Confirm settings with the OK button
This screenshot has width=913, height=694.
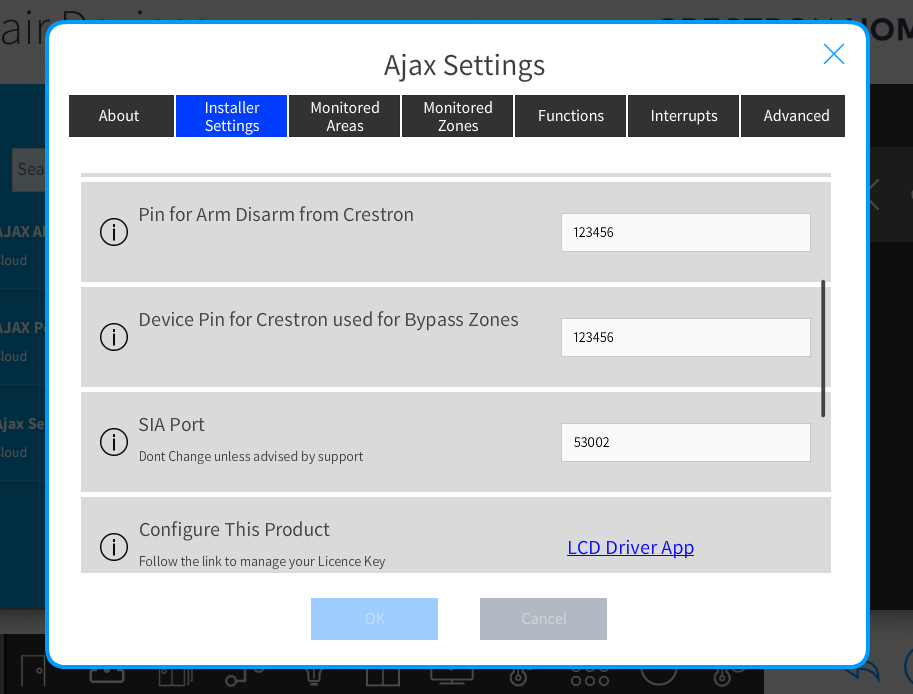click(374, 618)
